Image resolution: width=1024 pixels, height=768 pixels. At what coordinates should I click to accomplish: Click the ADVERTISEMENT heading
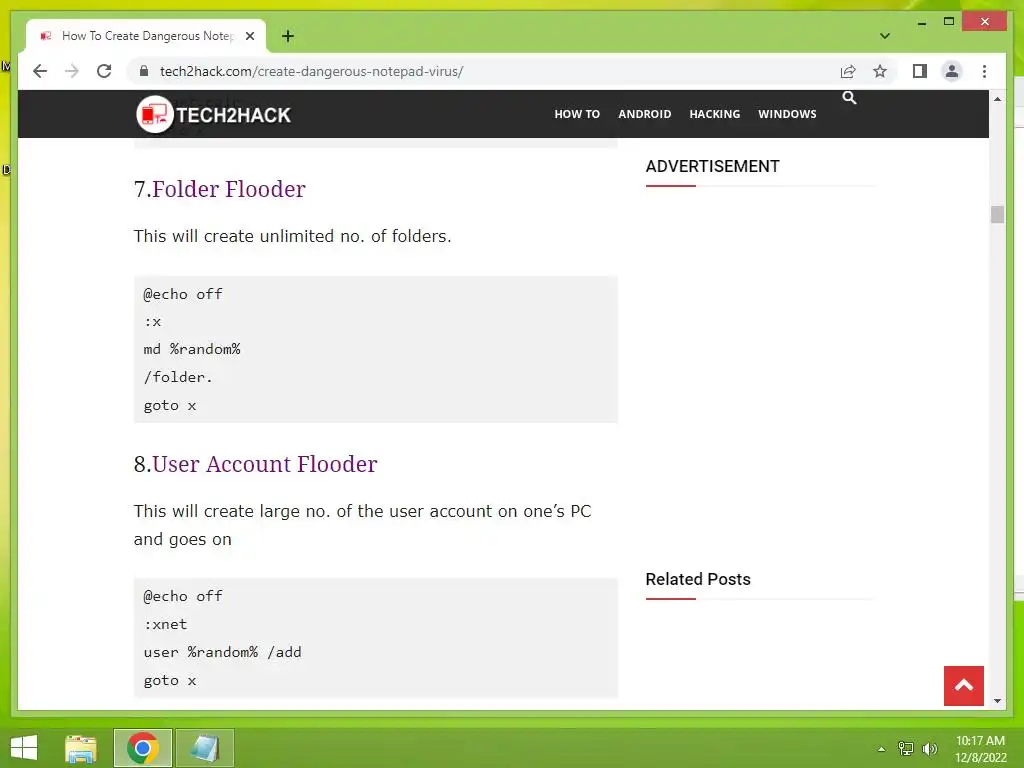[712, 167]
